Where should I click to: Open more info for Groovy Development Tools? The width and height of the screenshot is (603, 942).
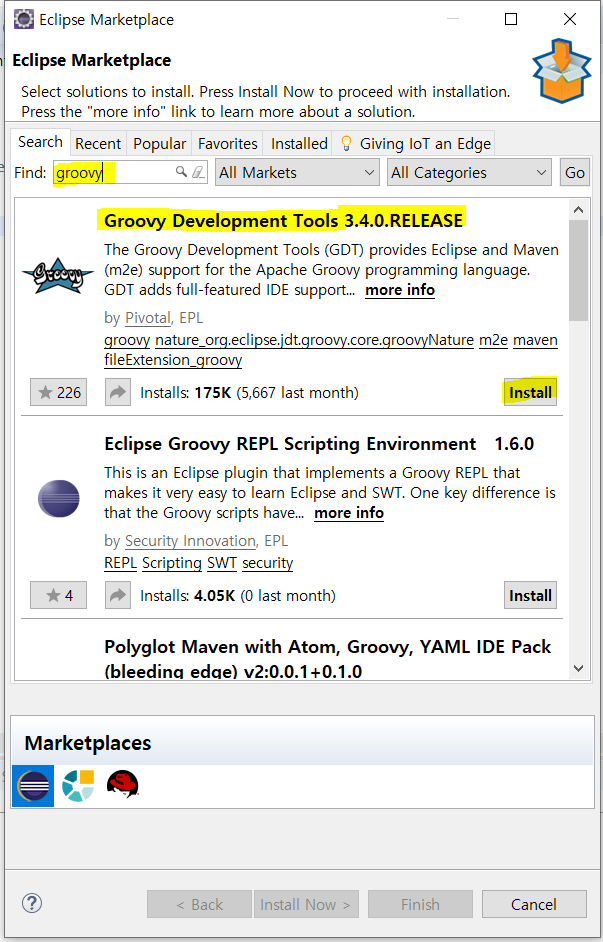pyautogui.click(x=400, y=290)
